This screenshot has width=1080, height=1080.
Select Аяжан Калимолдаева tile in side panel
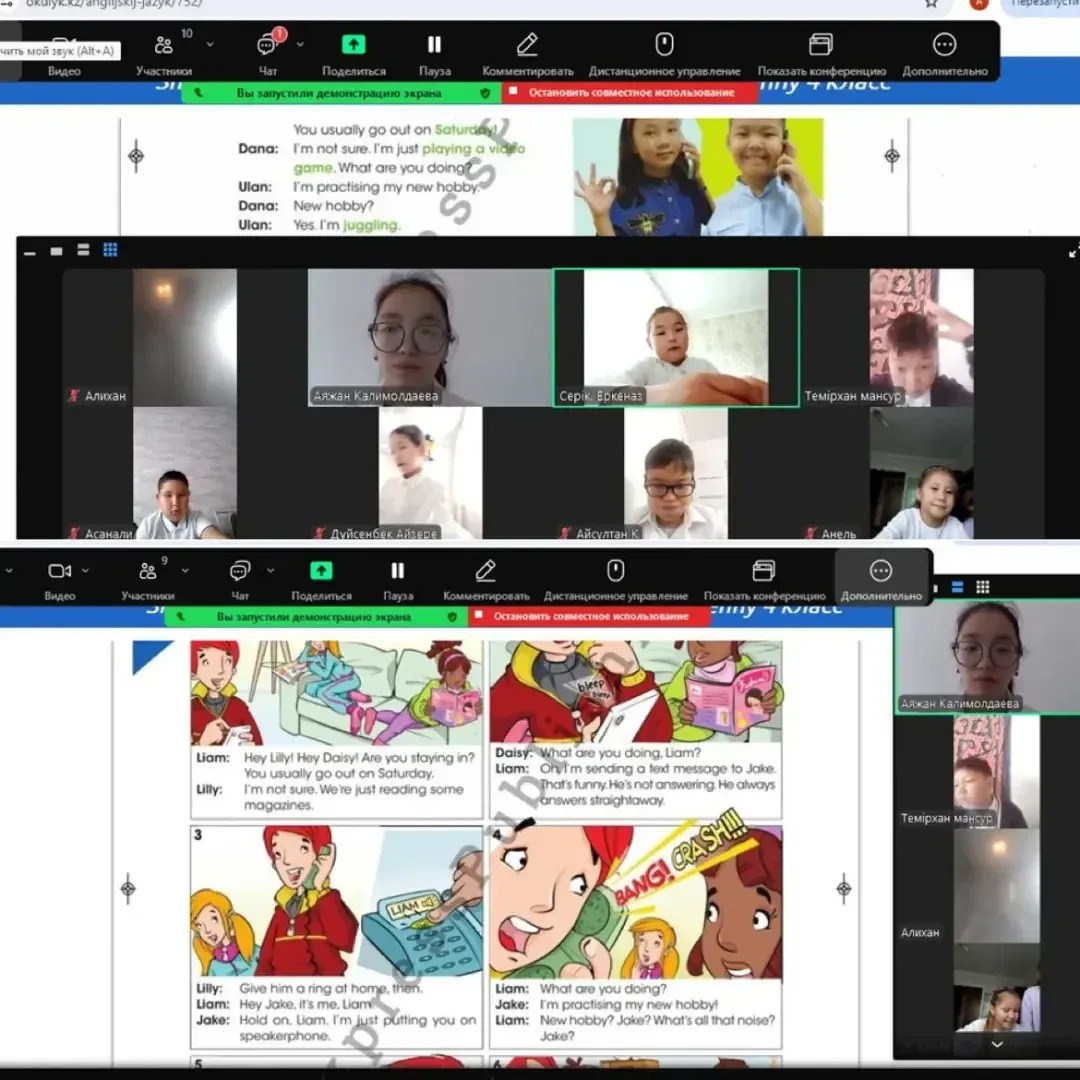[x=988, y=656]
